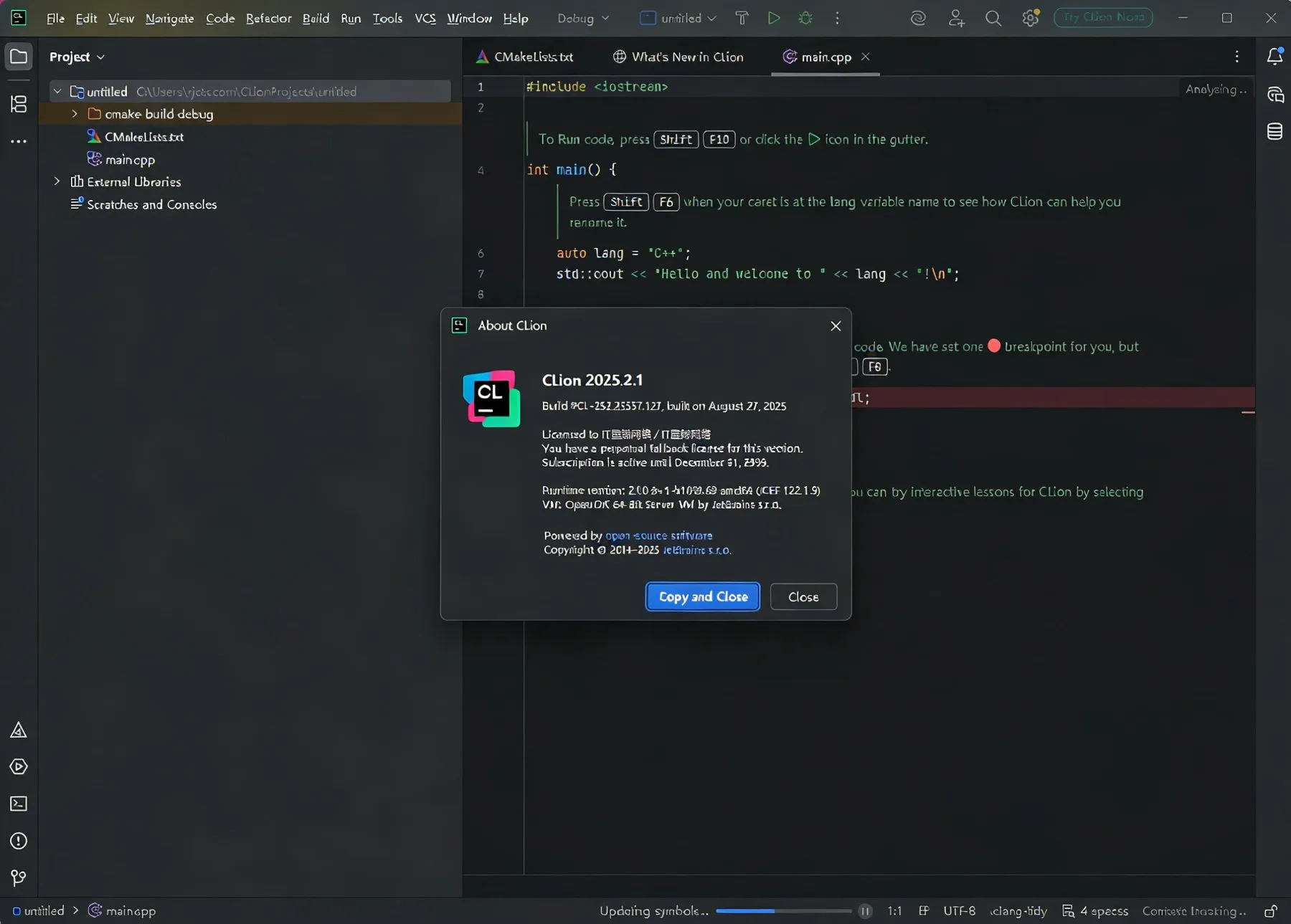
Task: Click the Build hammer icon
Action: 742,18
